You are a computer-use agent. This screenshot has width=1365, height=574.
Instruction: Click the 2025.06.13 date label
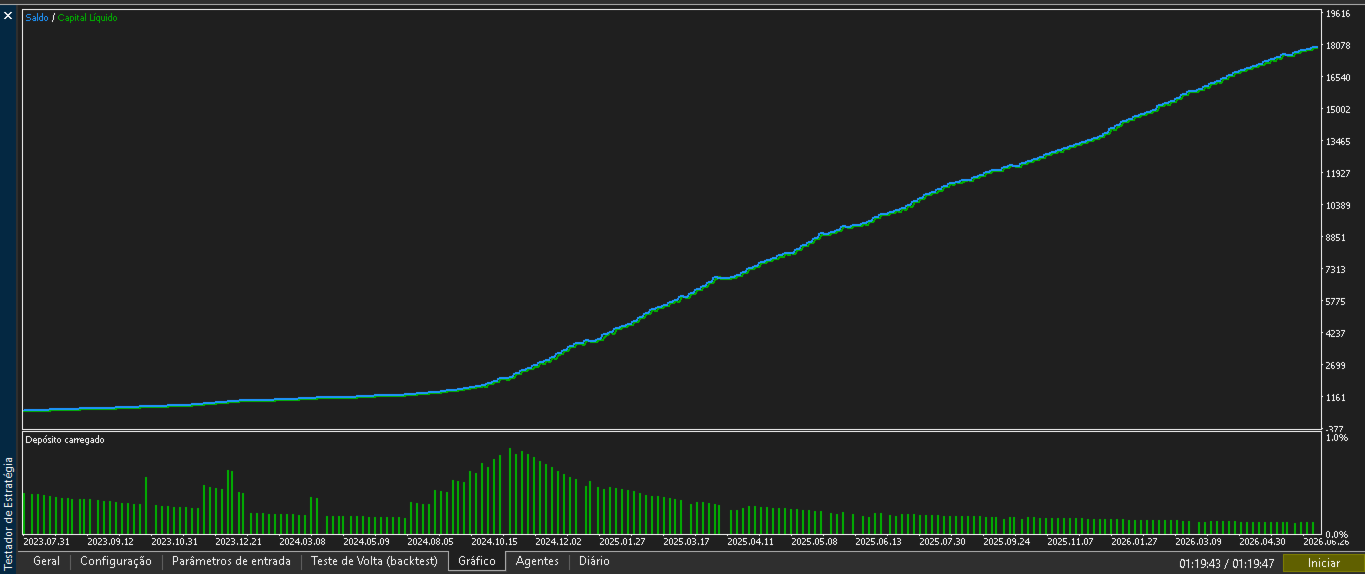tap(878, 542)
